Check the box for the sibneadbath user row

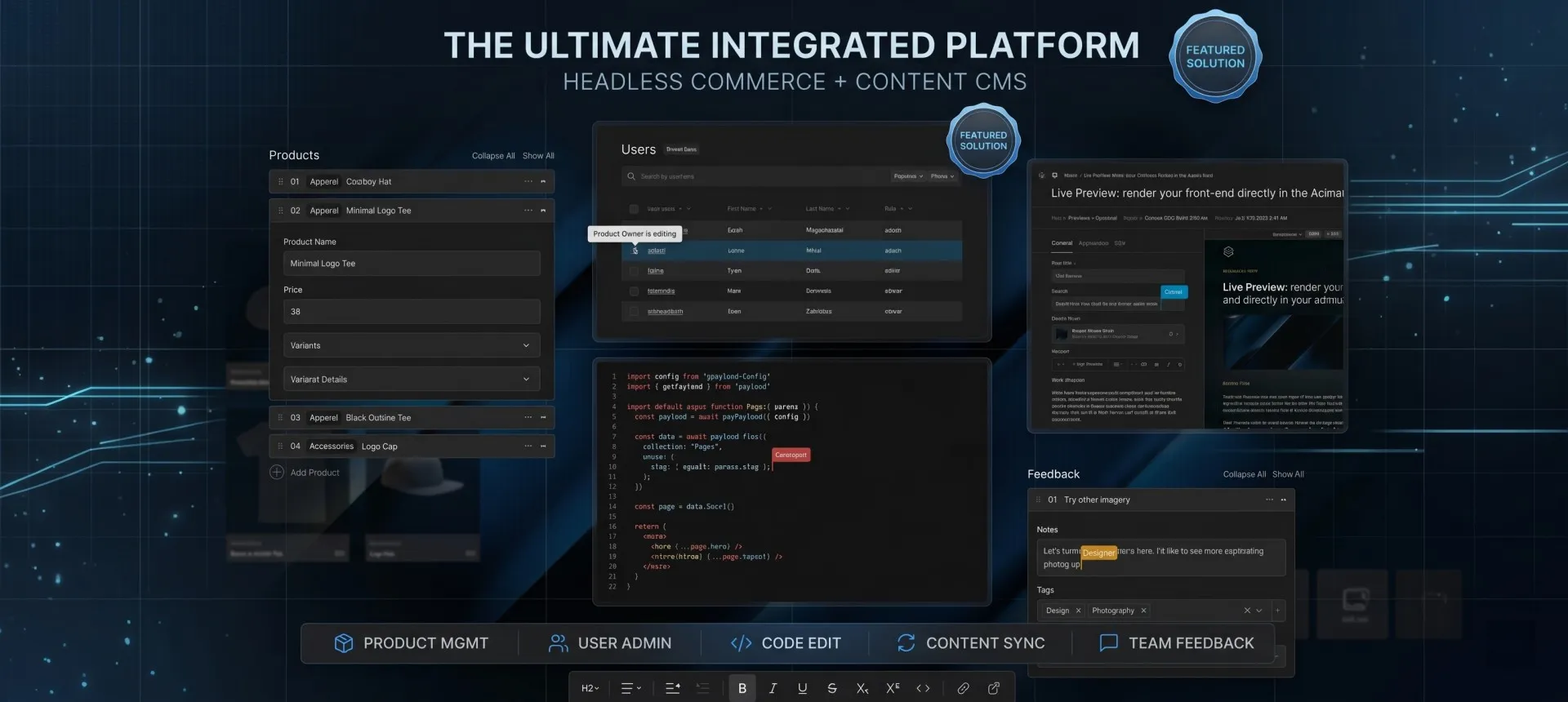pyautogui.click(x=634, y=312)
